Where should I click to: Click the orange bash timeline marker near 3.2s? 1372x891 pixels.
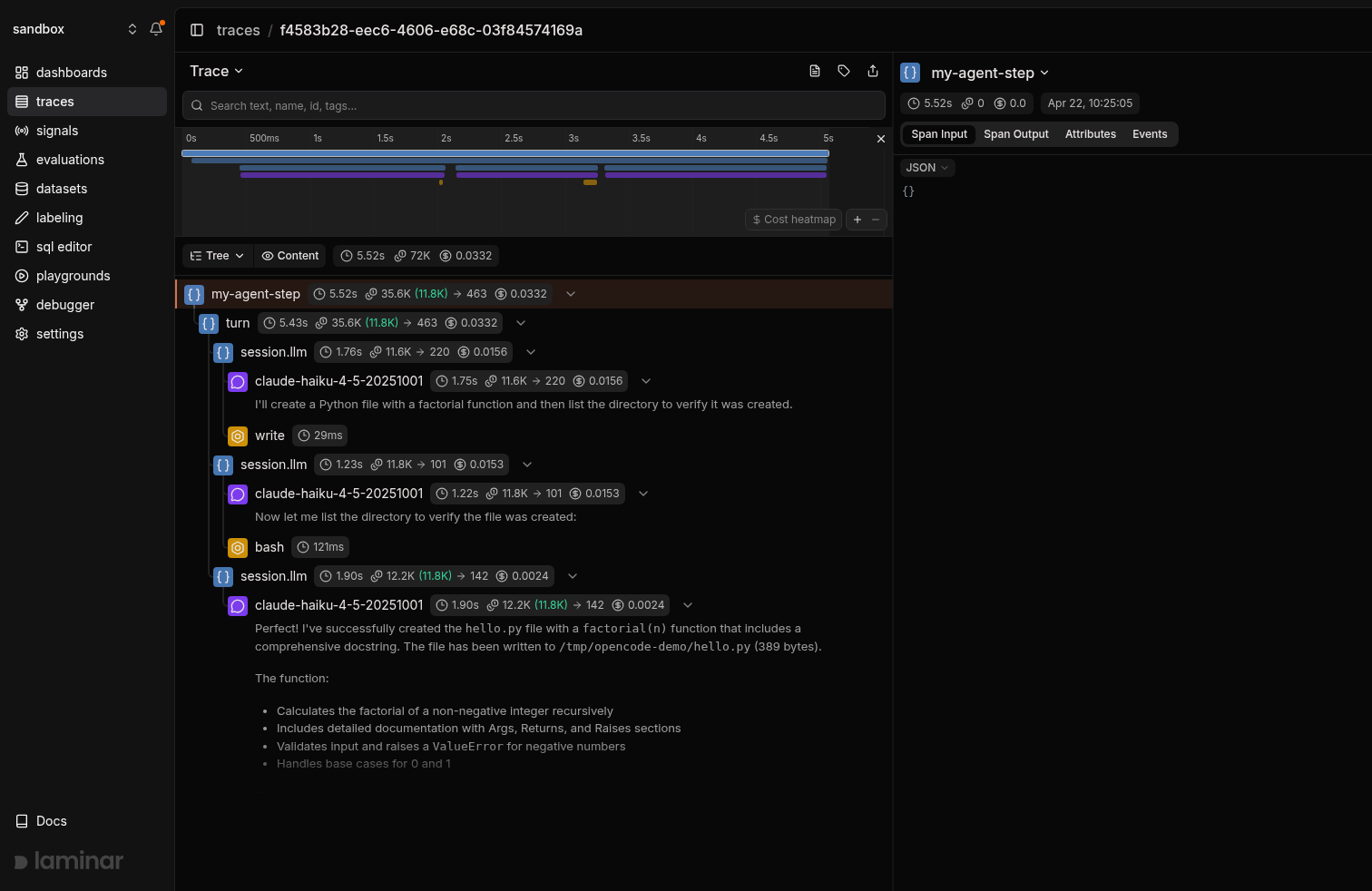point(590,182)
